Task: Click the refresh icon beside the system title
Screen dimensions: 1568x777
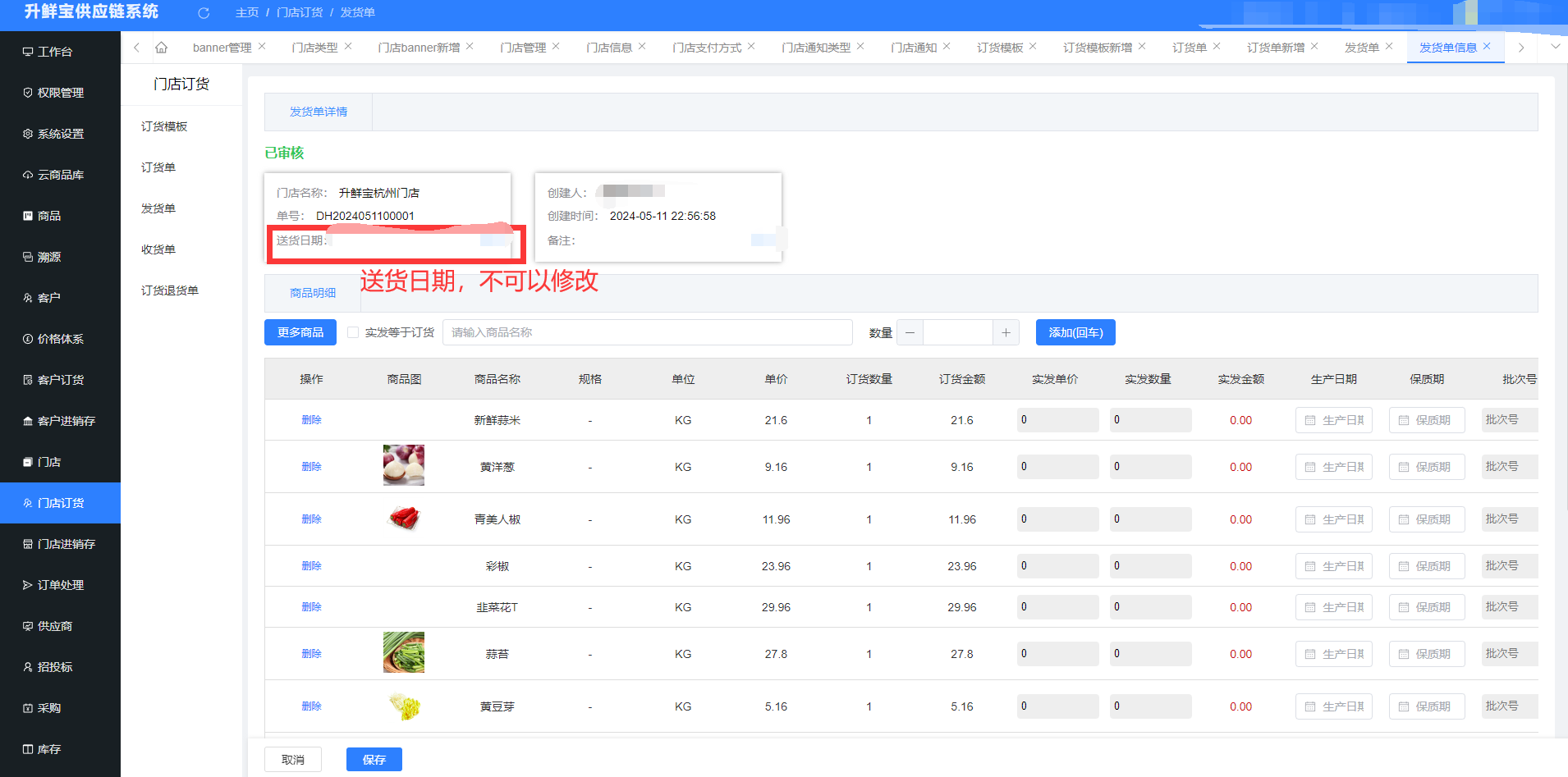Action: click(204, 13)
